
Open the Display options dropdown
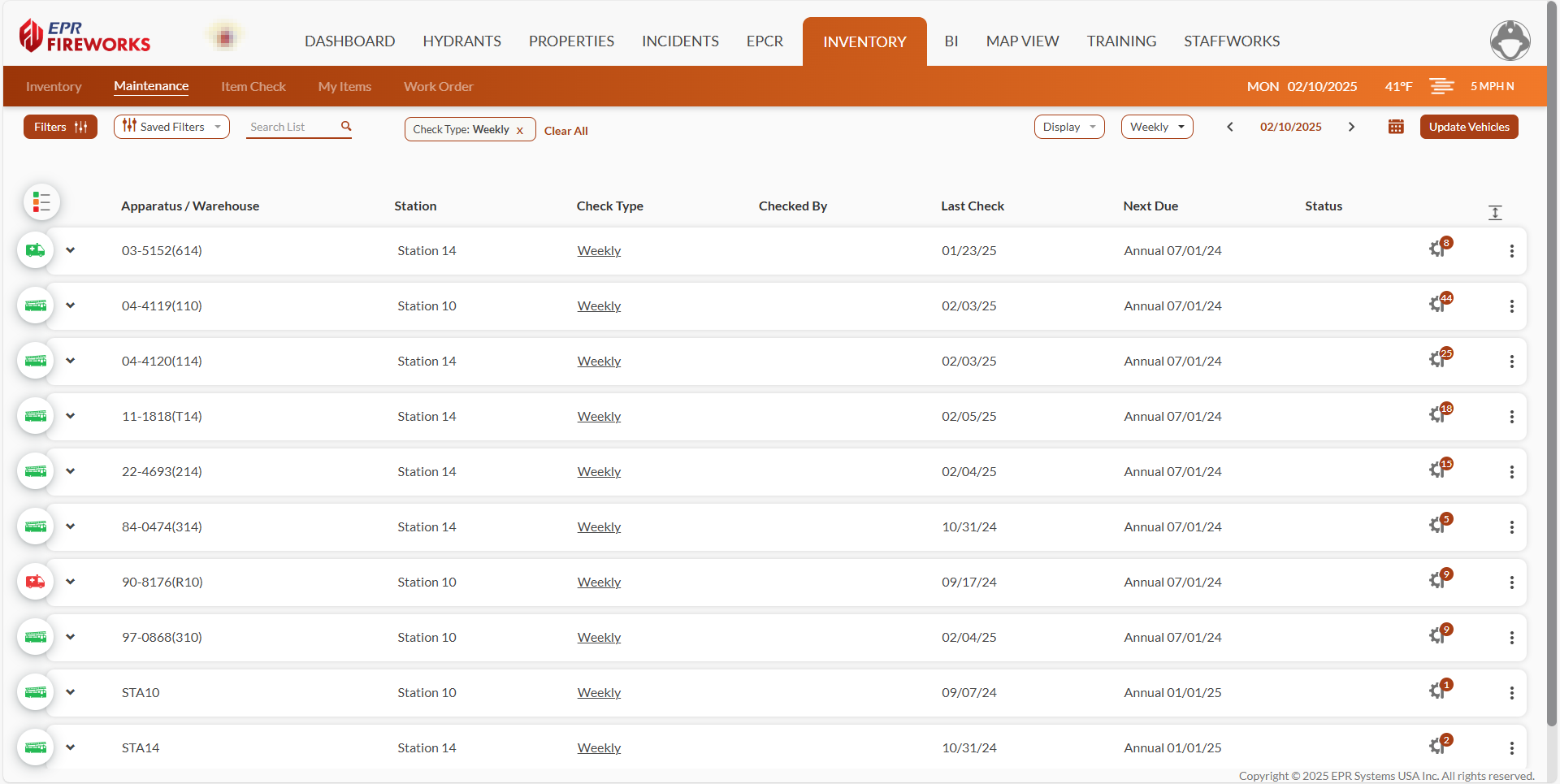tap(1068, 127)
